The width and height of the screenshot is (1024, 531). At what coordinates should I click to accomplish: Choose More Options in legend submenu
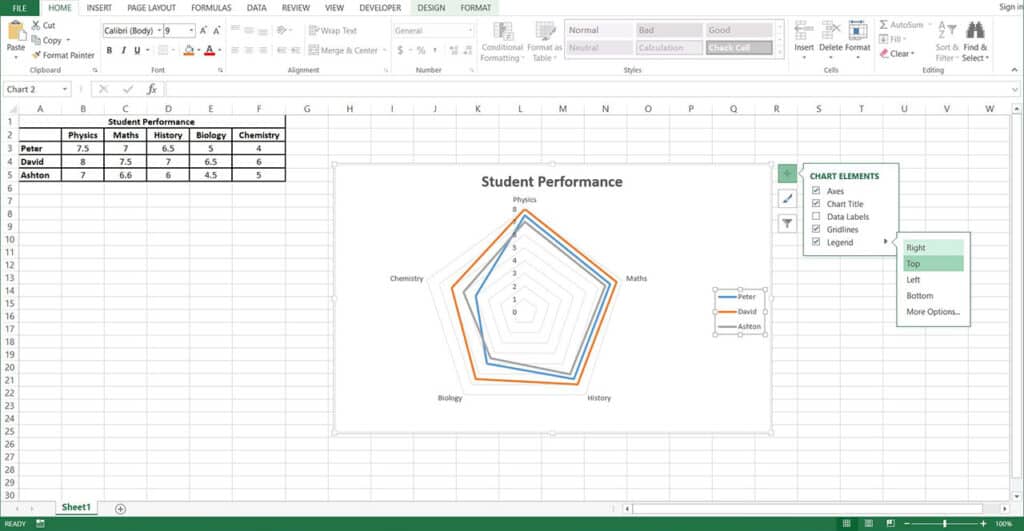[x=932, y=312]
